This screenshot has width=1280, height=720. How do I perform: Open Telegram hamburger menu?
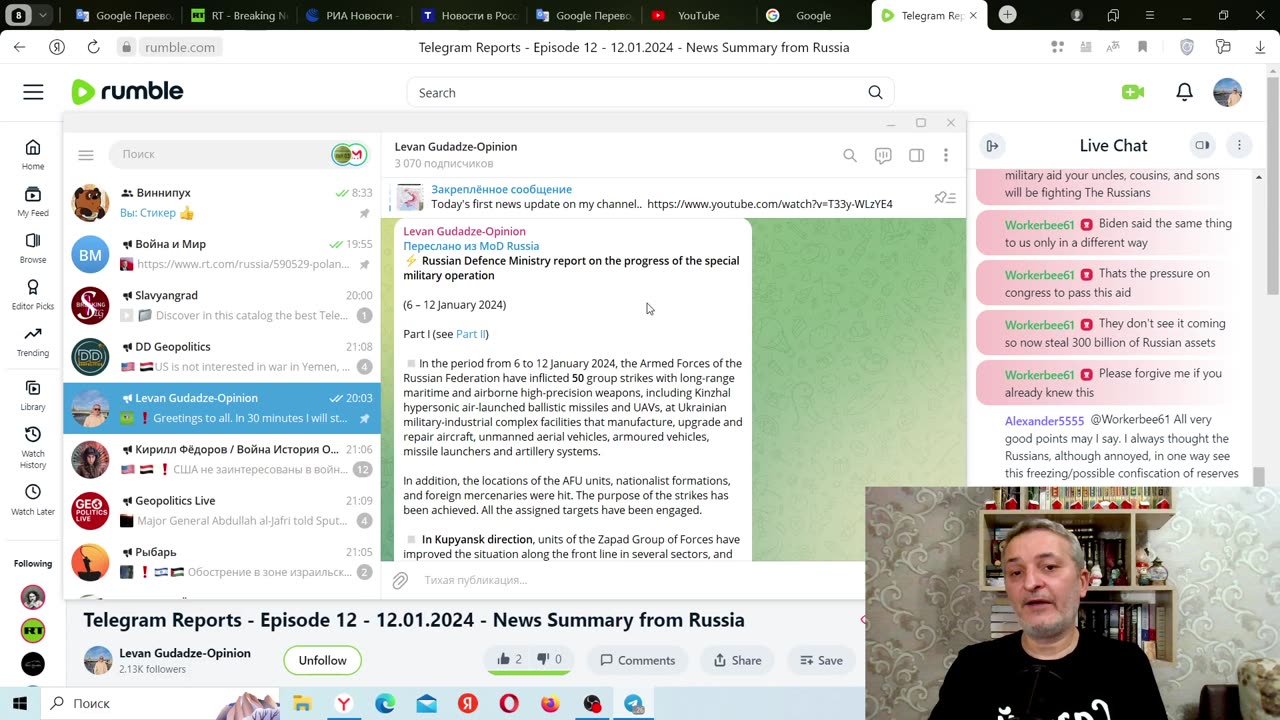86,155
